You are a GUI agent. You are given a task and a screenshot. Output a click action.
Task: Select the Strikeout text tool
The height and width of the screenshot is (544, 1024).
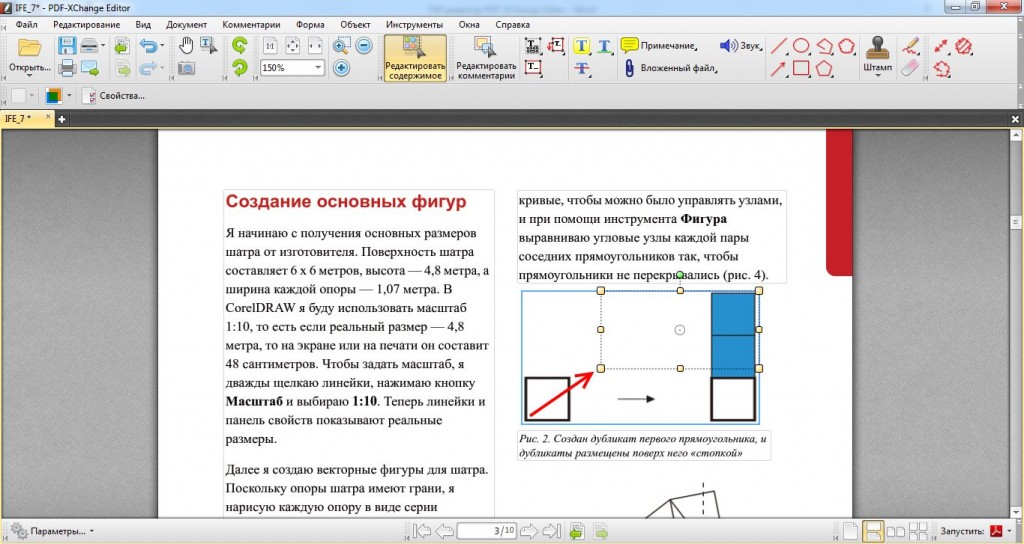tap(582, 67)
